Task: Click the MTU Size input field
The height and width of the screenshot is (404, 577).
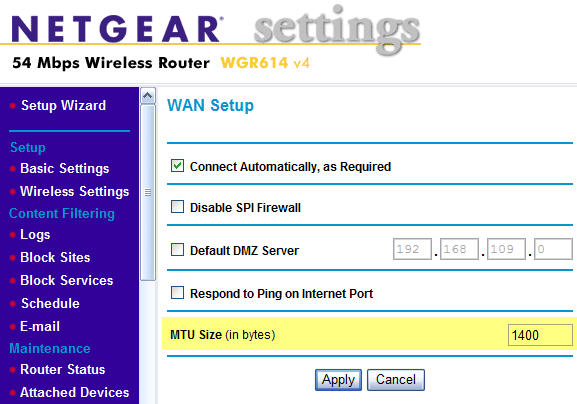Action: pyautogui.click(x=540, y=335)
